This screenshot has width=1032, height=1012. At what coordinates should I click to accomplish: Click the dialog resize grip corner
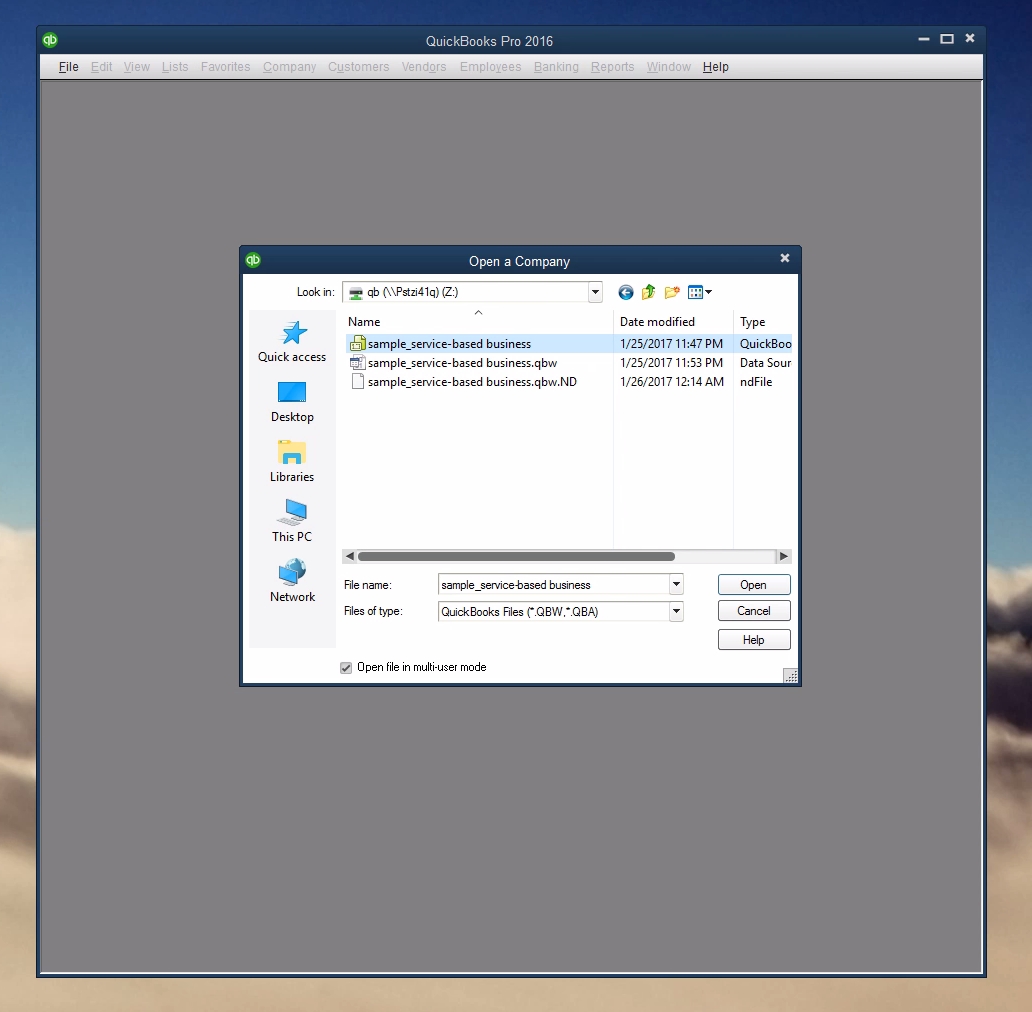(790, 676)
